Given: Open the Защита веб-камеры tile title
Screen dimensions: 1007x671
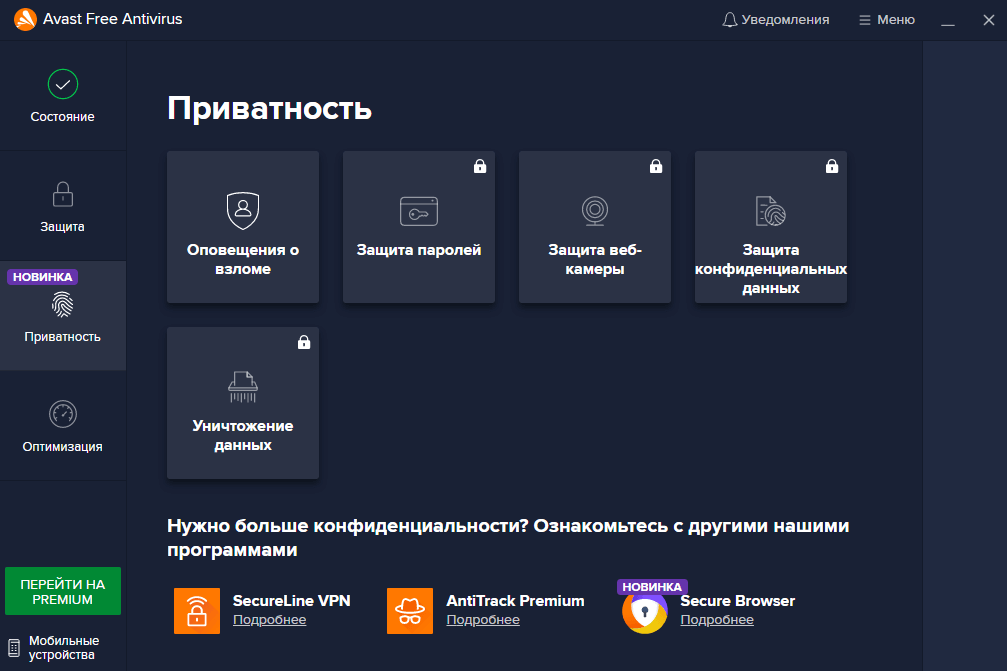Looking at the screenshot, I should pos(595,259).
